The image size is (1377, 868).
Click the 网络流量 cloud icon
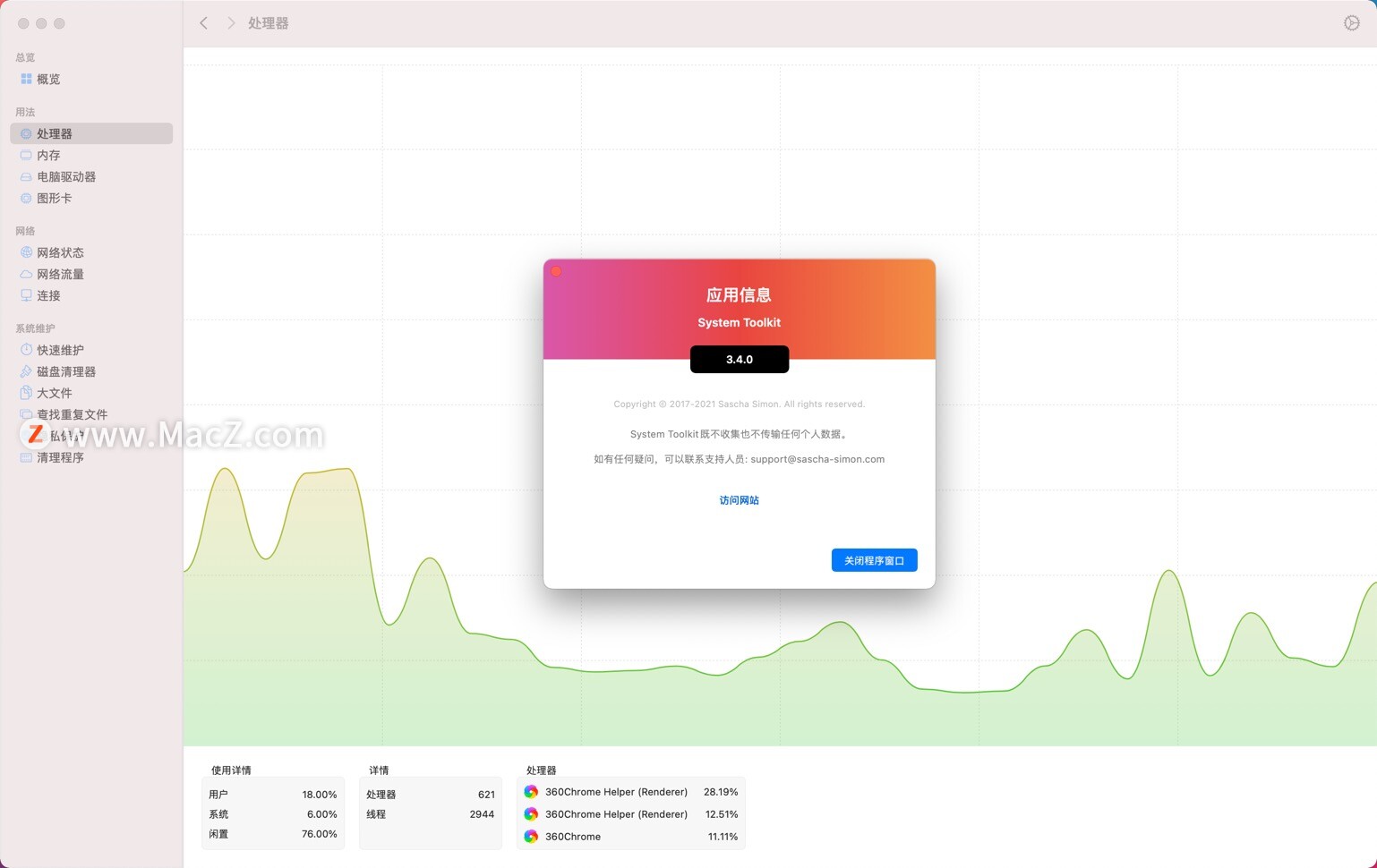[x=26, y=274]
